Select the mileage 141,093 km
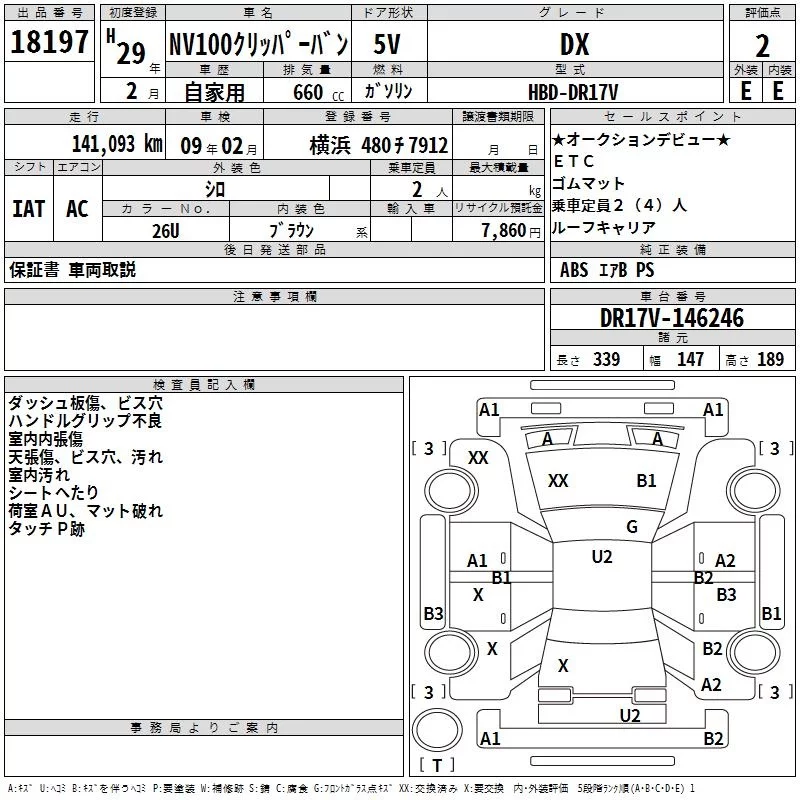800x800 pixels. (117, 144)
